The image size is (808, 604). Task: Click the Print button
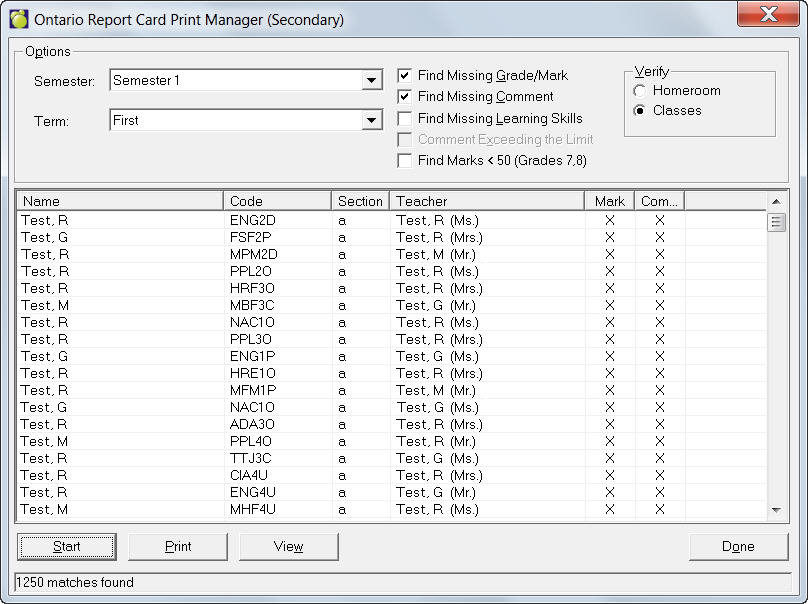(x=178, y=547)
